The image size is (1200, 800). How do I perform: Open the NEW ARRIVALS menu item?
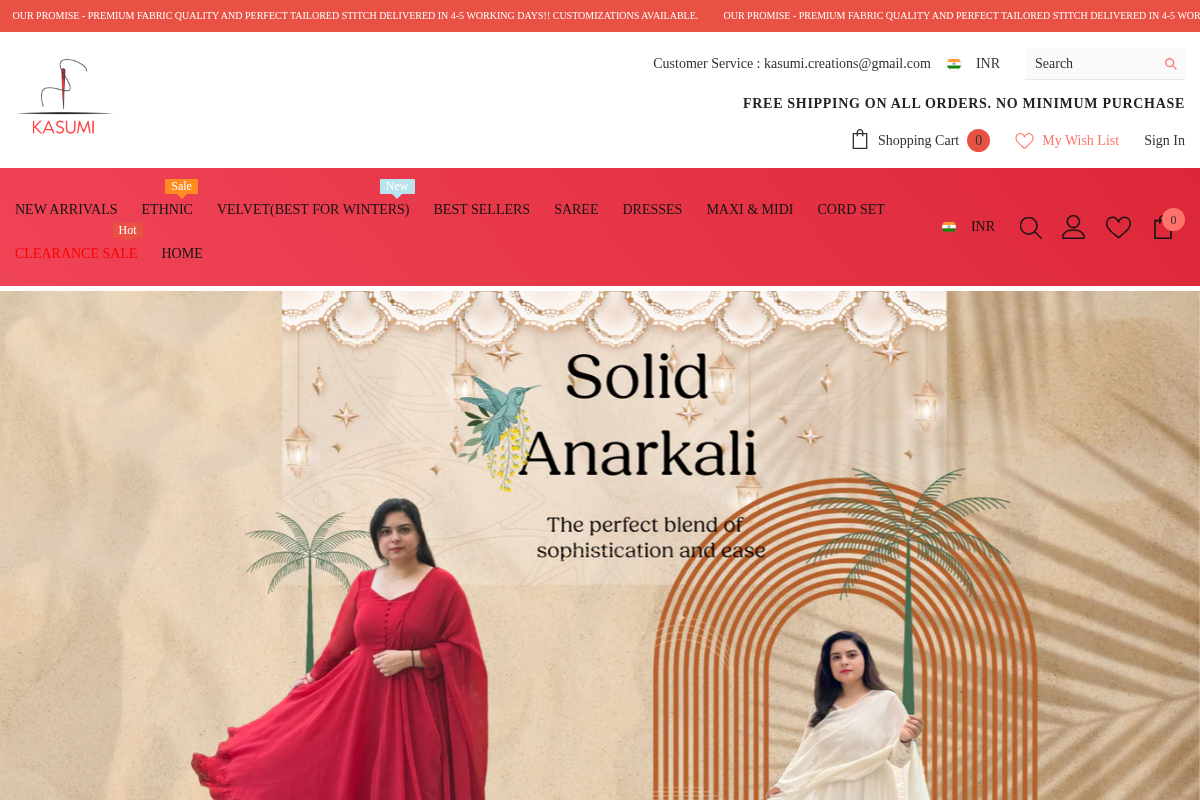click(x=66, y=210)
